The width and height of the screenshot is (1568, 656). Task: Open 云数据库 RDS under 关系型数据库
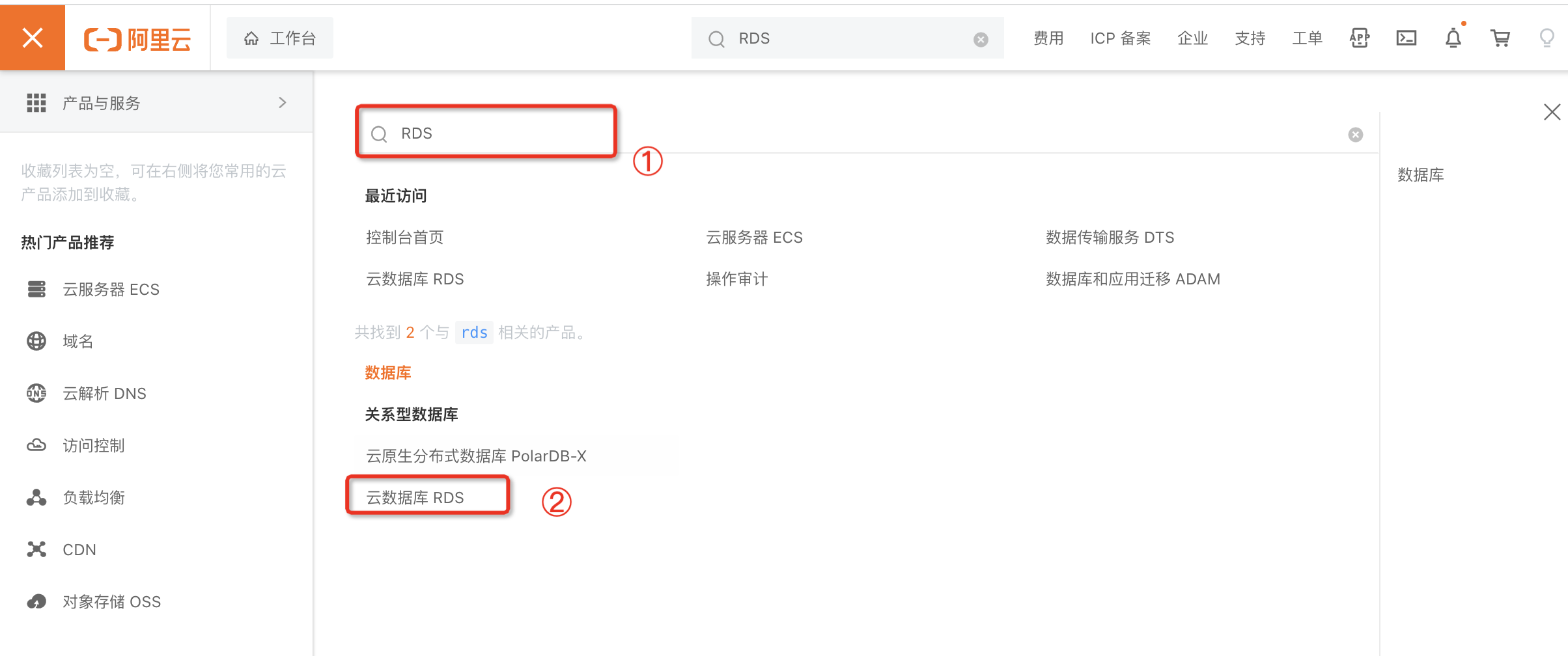[415, 498]
